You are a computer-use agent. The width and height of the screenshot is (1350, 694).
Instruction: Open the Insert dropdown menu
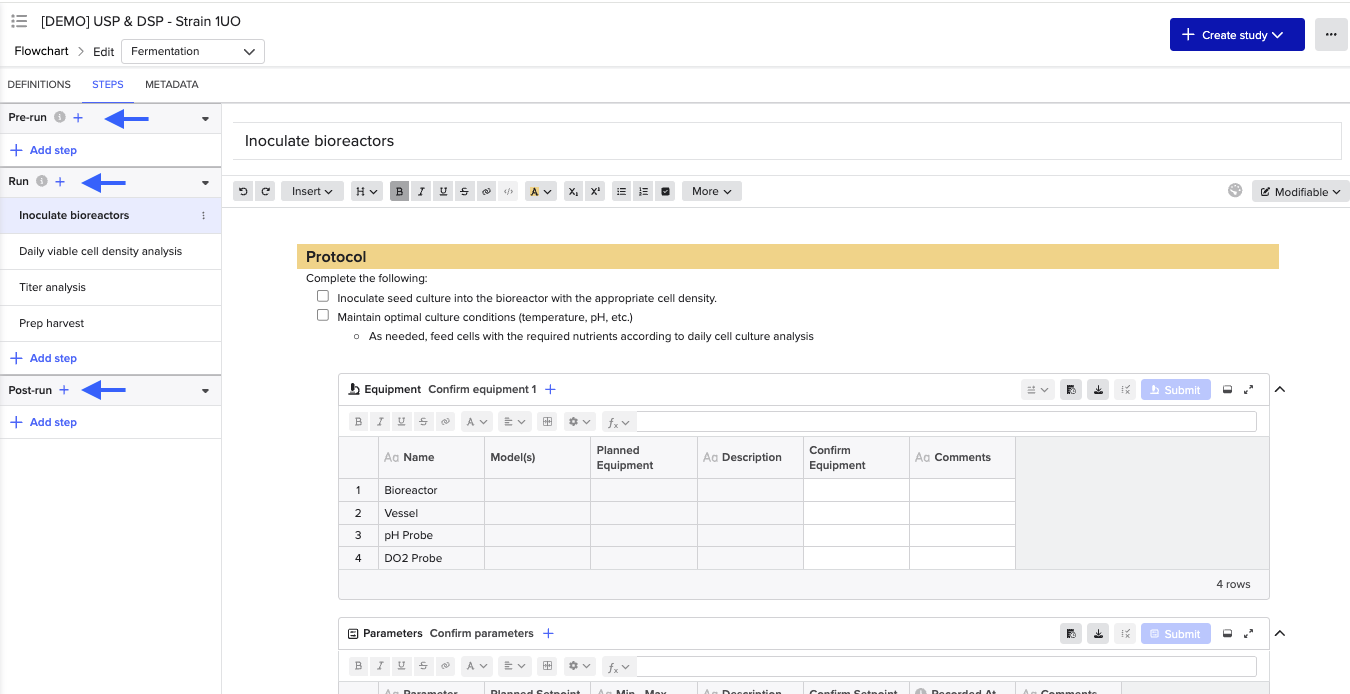(312, 191)
